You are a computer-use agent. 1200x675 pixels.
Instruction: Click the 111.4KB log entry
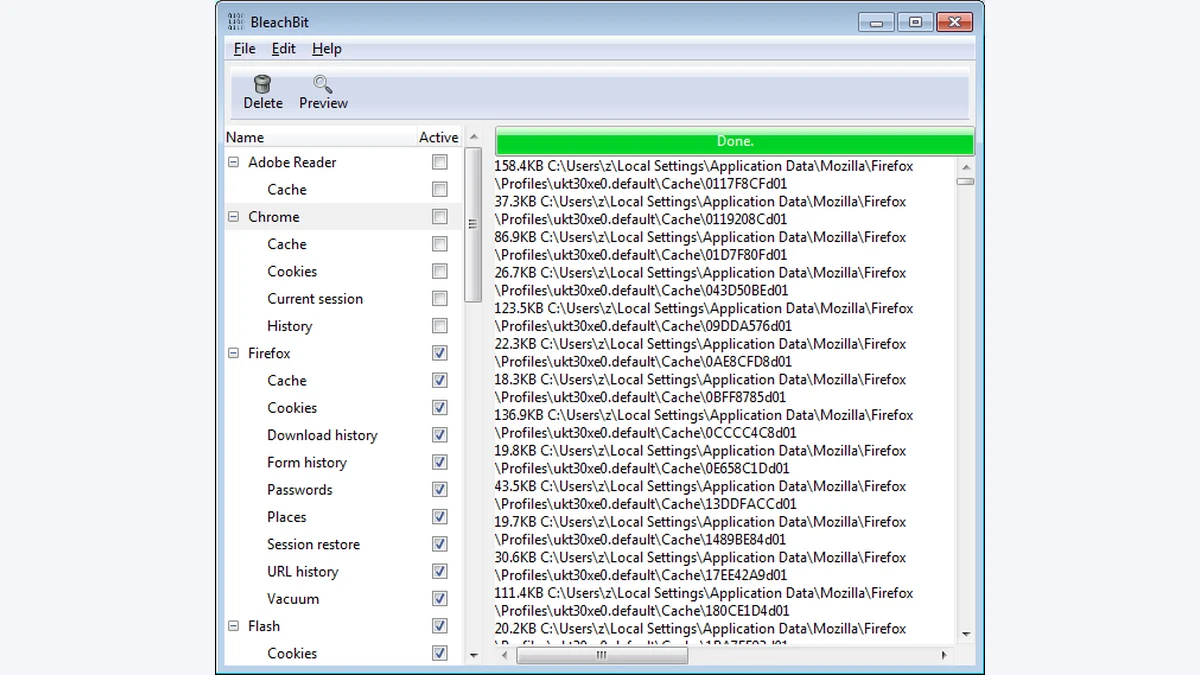704,602
